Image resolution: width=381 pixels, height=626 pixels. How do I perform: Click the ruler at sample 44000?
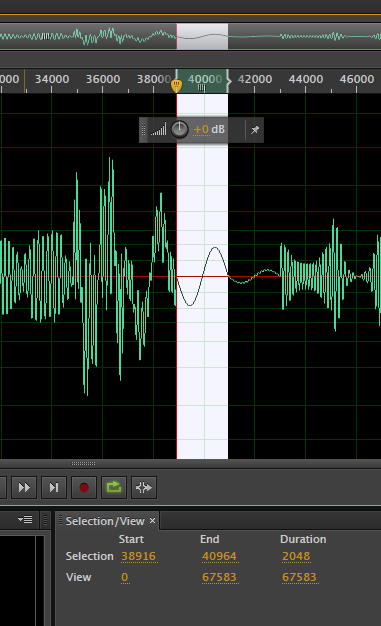click(306, 79)
